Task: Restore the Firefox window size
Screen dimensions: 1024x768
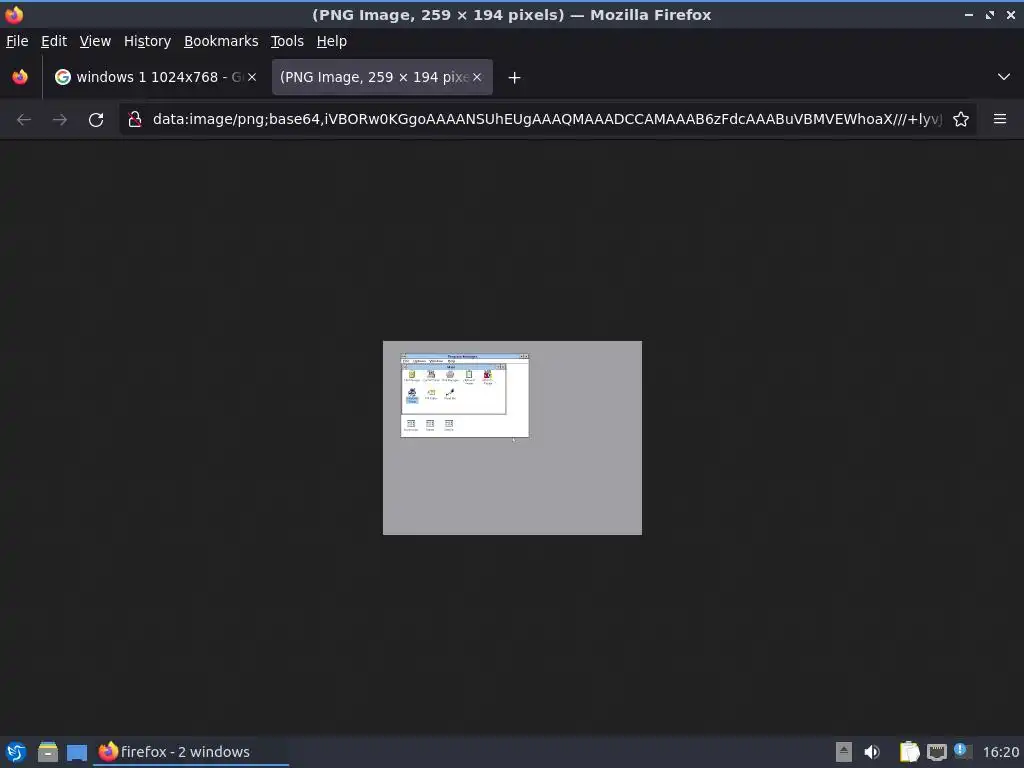Action: (x=990, y=14)
